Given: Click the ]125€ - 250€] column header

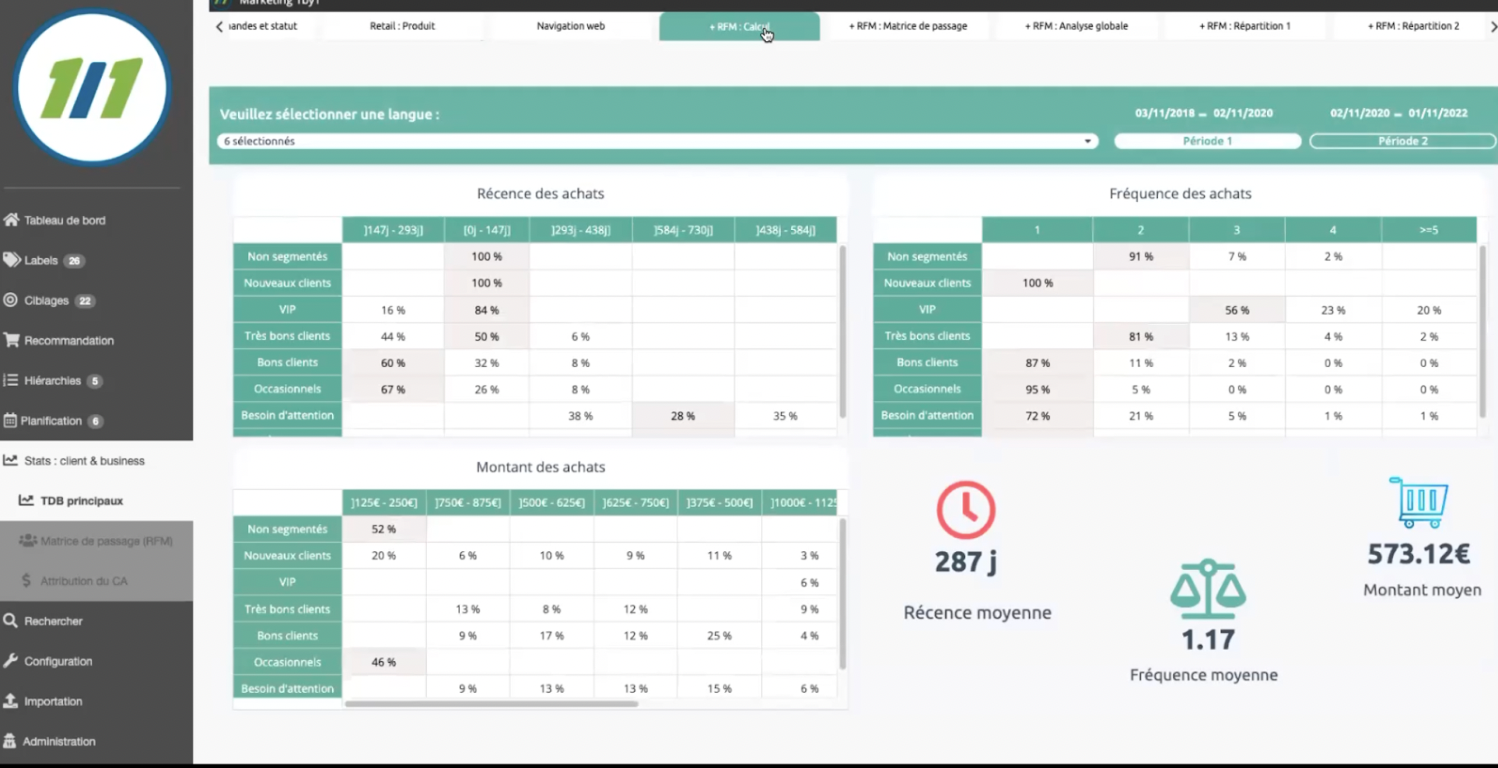Looking at the screenshot, I should coord(384,503).
